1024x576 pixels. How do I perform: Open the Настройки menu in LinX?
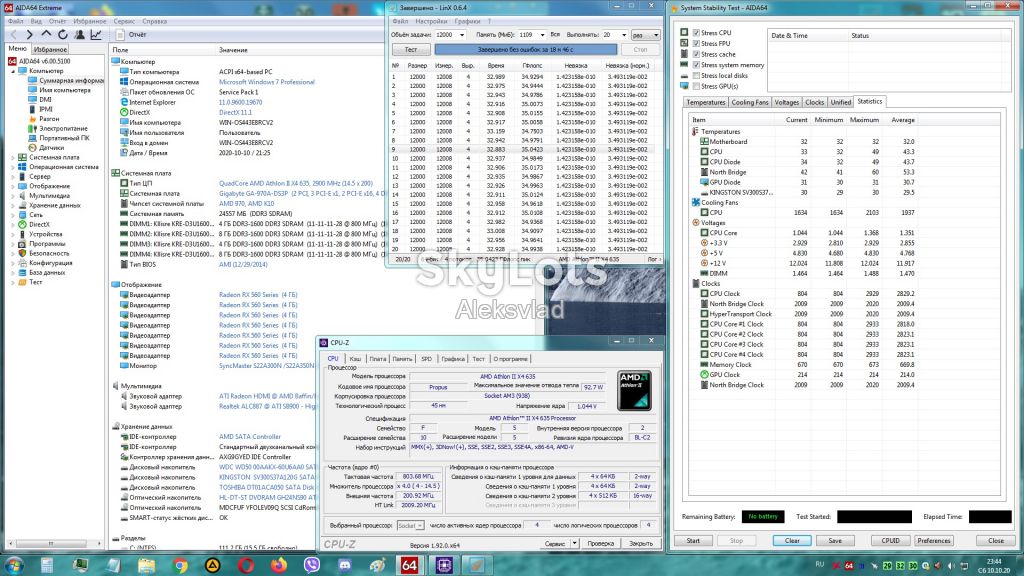click(x=431, y=21)
